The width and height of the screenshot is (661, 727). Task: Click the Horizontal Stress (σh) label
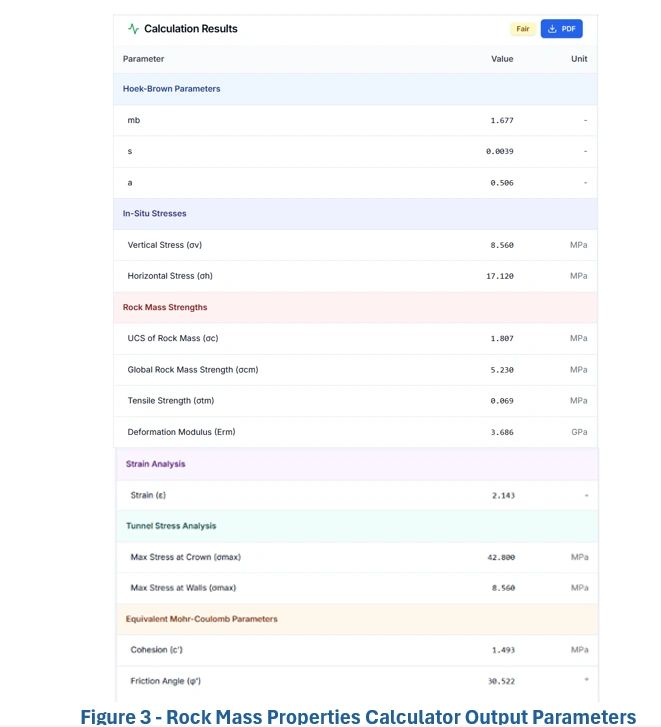tap(170, 276)
